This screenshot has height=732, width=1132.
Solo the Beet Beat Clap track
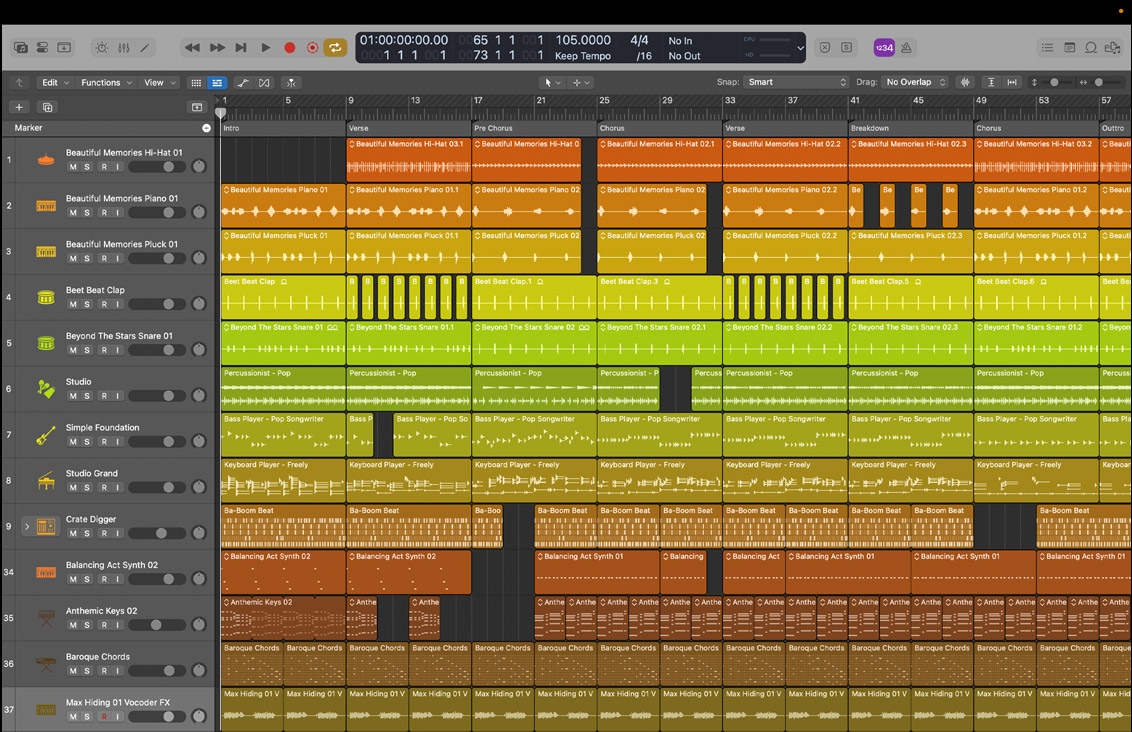click(x=87, y=304)
